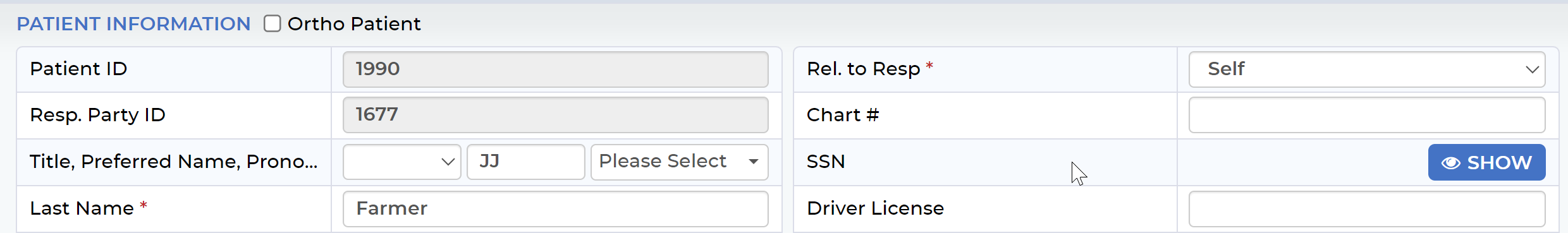1568x233 pixels.
Task: Click the eye icon on SHOW button
Action: click(x=1450, y=163)
